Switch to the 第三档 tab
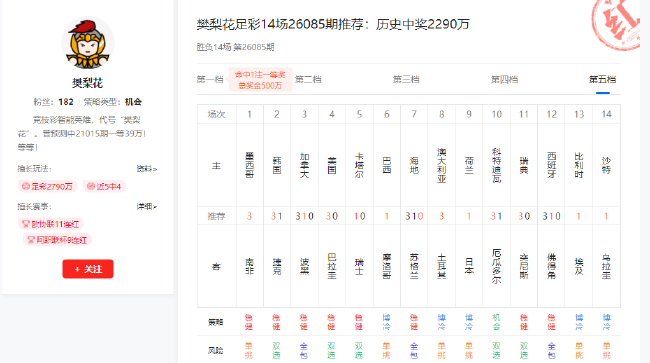Image resolution: width=650 pixels, height=363 pixels. 406,79
